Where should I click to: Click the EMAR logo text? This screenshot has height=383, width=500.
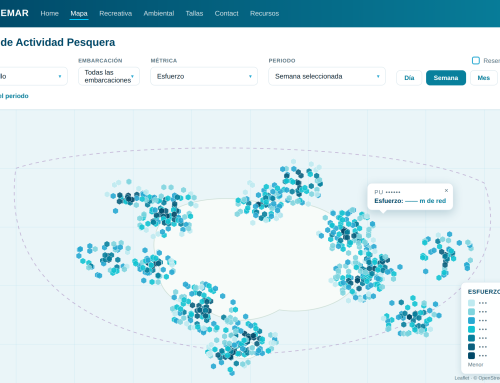coord(14,13)
